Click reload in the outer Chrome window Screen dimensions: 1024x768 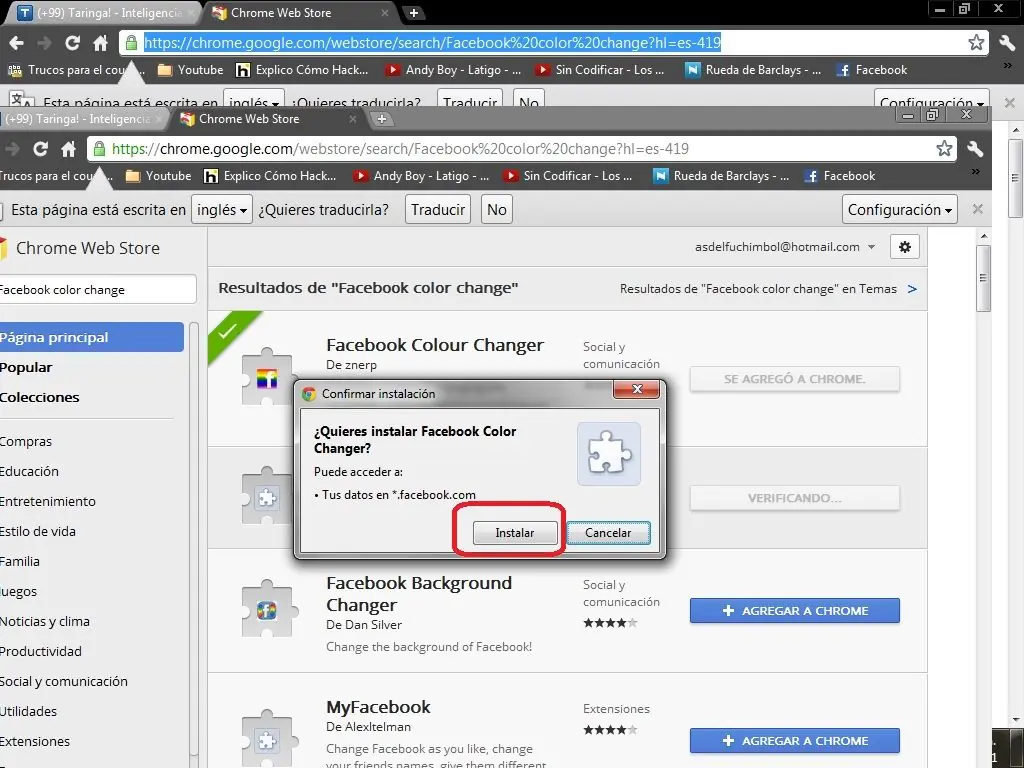pyautogui.click(x=72, y=43)
